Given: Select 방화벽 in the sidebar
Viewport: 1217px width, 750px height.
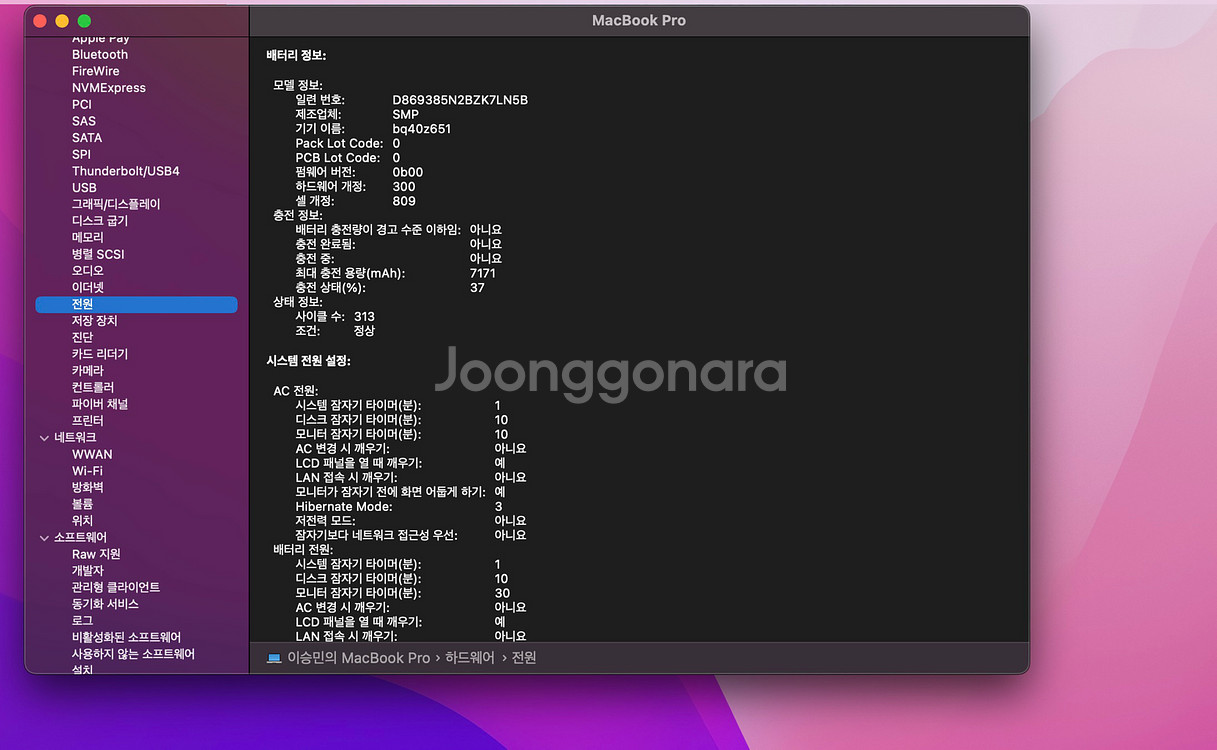Looking at the screenshot, I should coord(88,487).
